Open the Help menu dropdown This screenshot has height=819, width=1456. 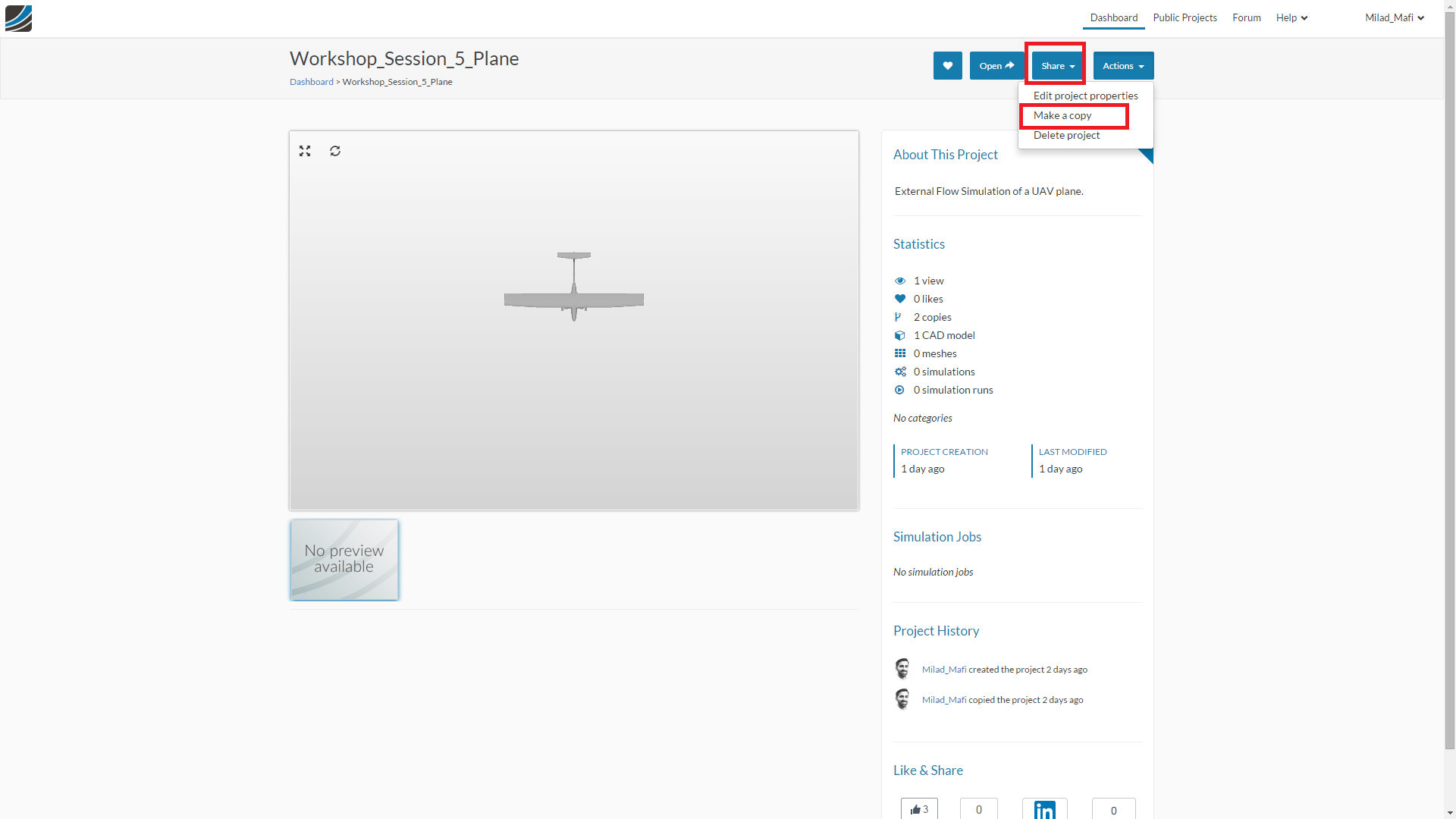point(1291,17)
